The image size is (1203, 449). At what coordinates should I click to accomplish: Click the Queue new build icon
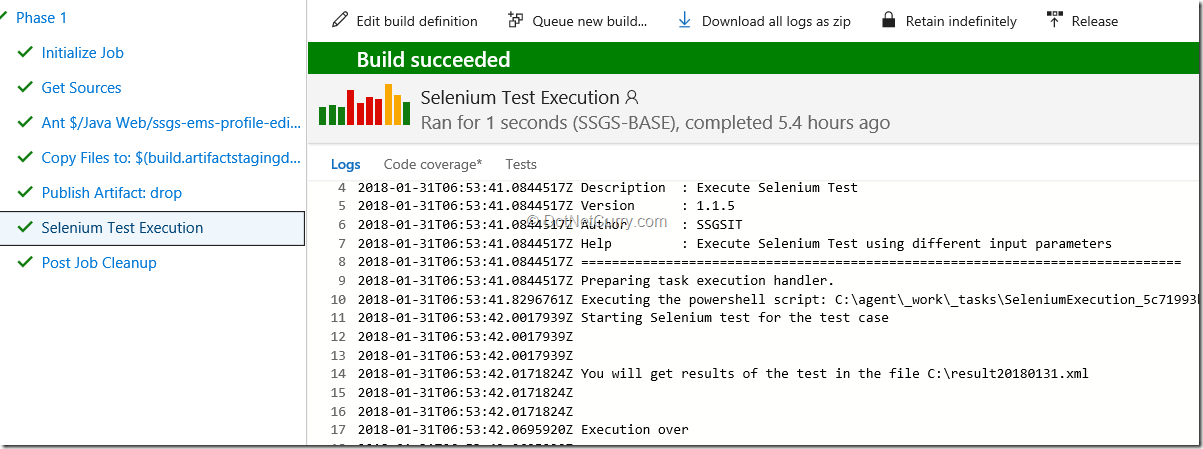[516, 20]
